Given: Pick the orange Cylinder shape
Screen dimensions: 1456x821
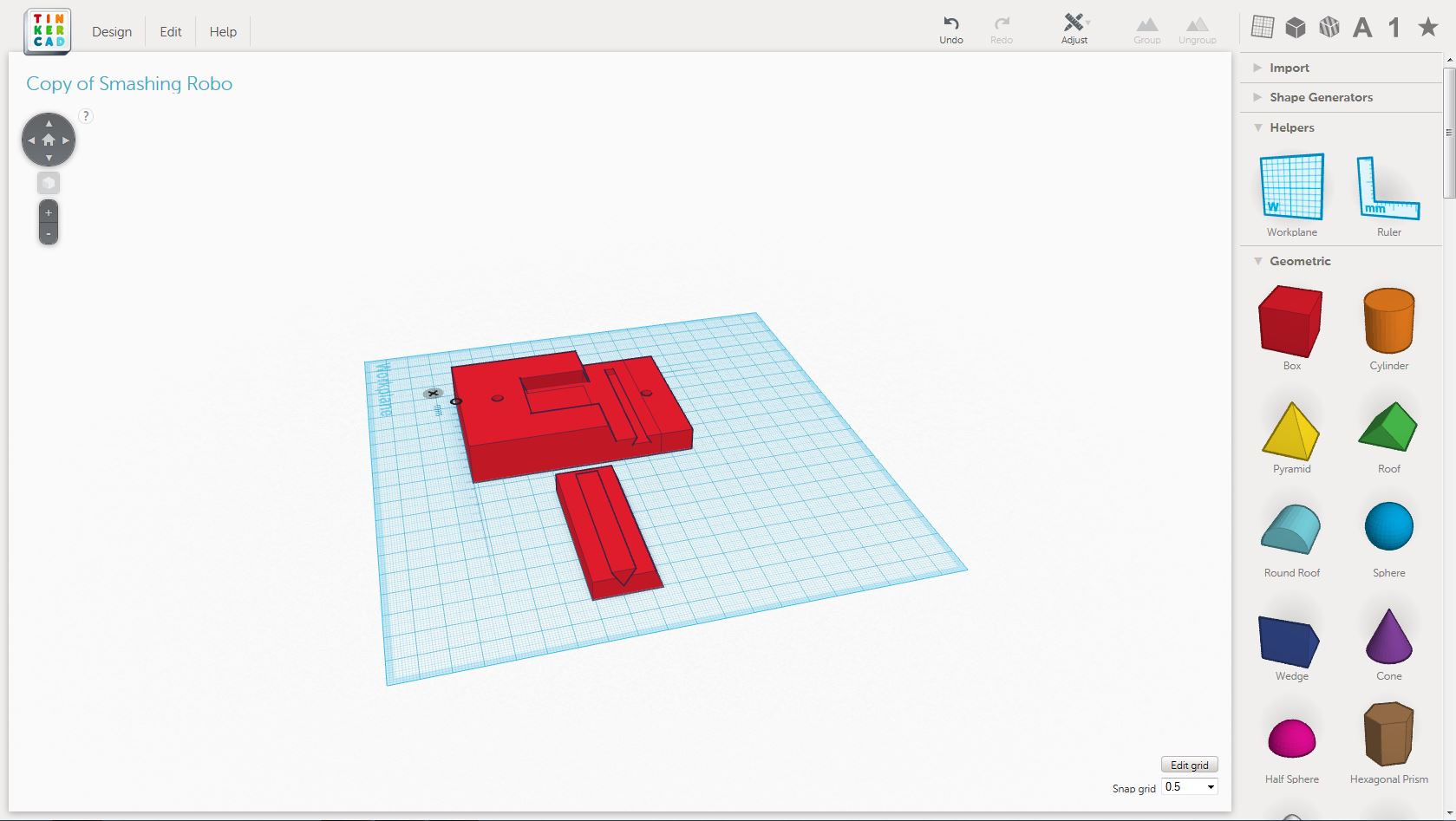Looking at the screenshot, I should [1388, 321].
